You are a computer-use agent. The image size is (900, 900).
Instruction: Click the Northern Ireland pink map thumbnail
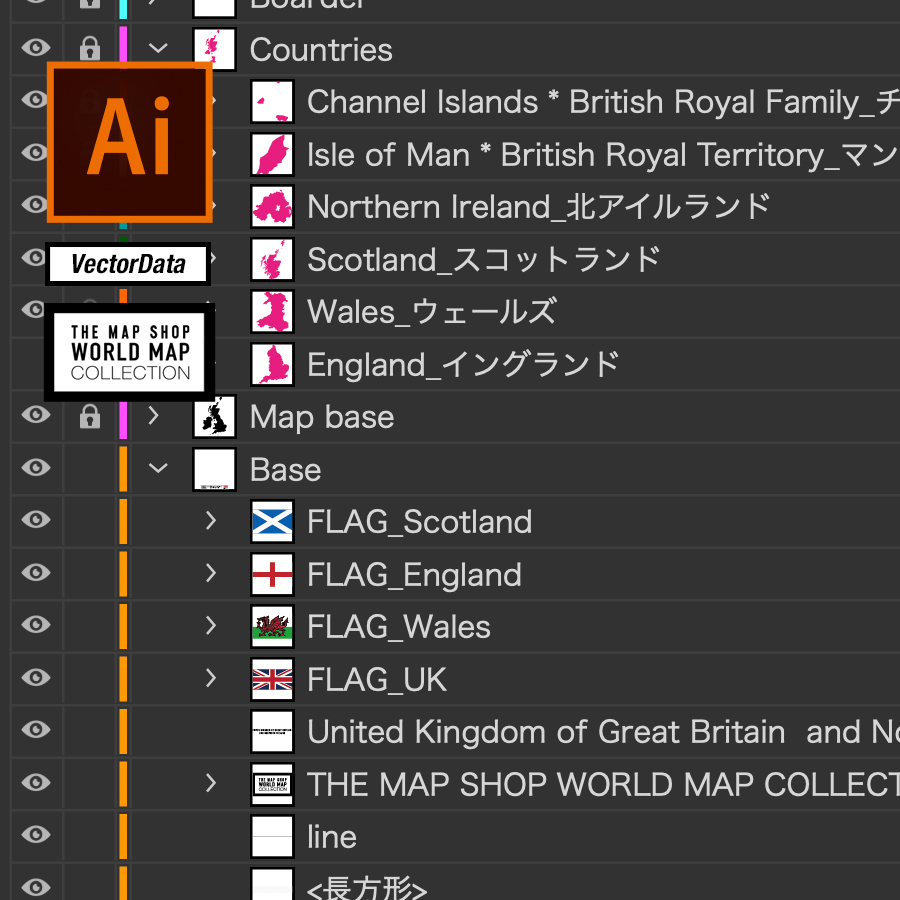pos(272,207)
